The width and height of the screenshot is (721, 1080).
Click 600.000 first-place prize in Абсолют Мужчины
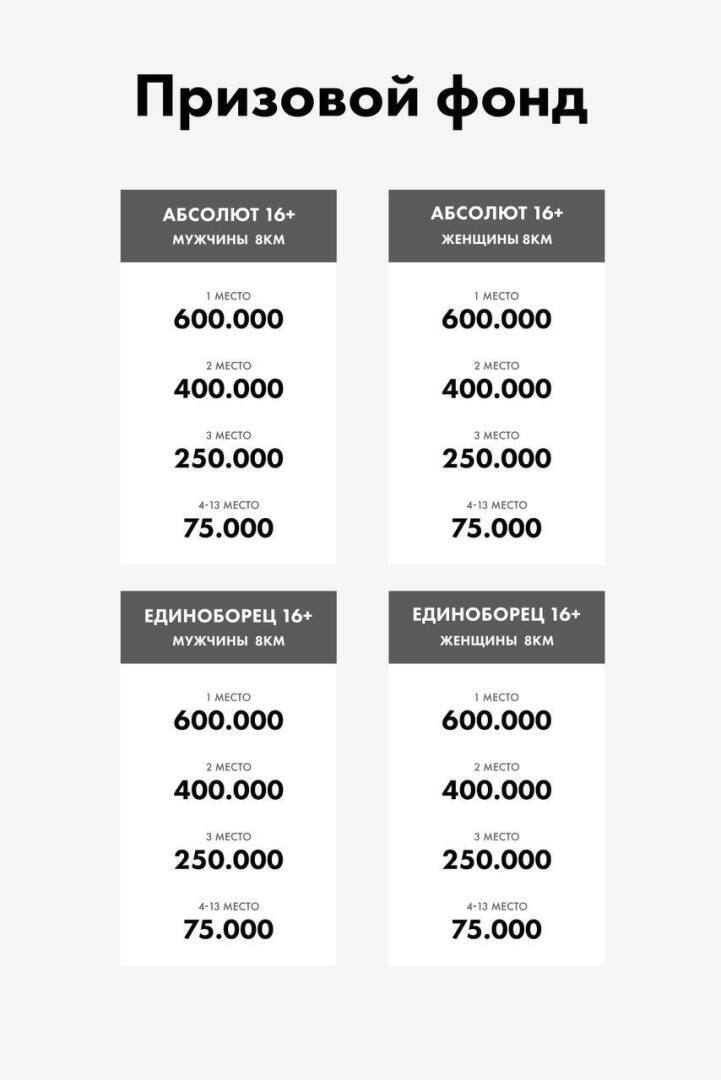coord(228,320)
